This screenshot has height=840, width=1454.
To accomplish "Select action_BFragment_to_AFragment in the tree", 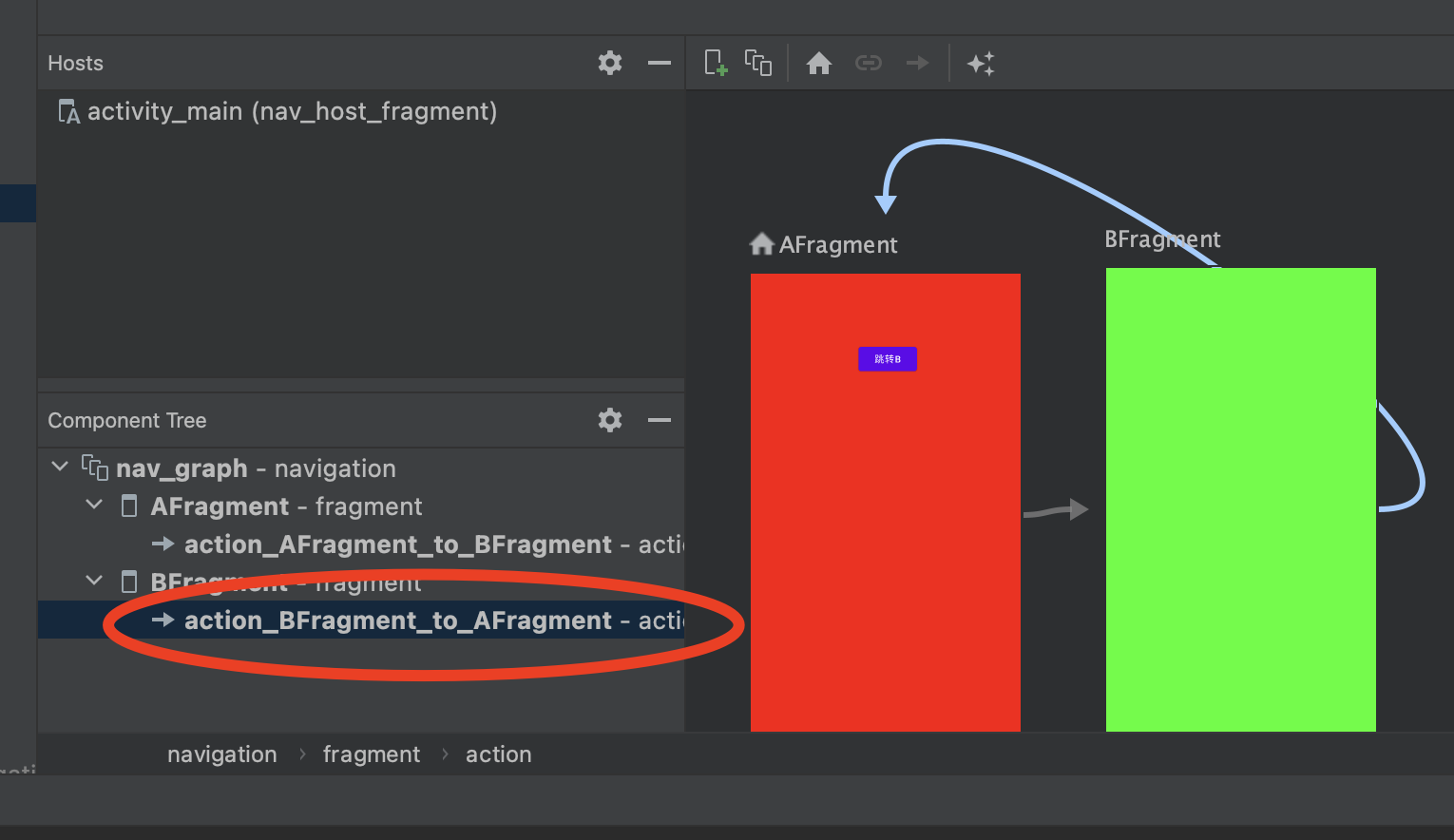I will tap(361, 620).
